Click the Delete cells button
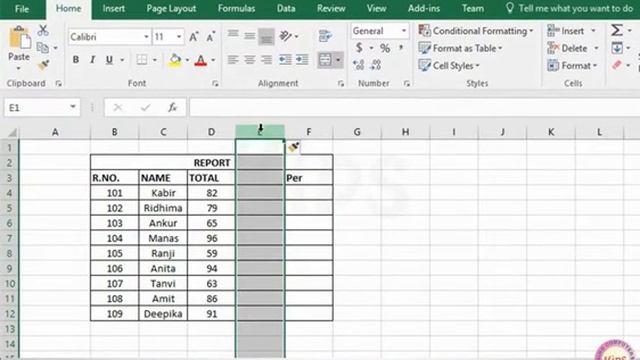 pyautogui.click(x=567, y=48)
